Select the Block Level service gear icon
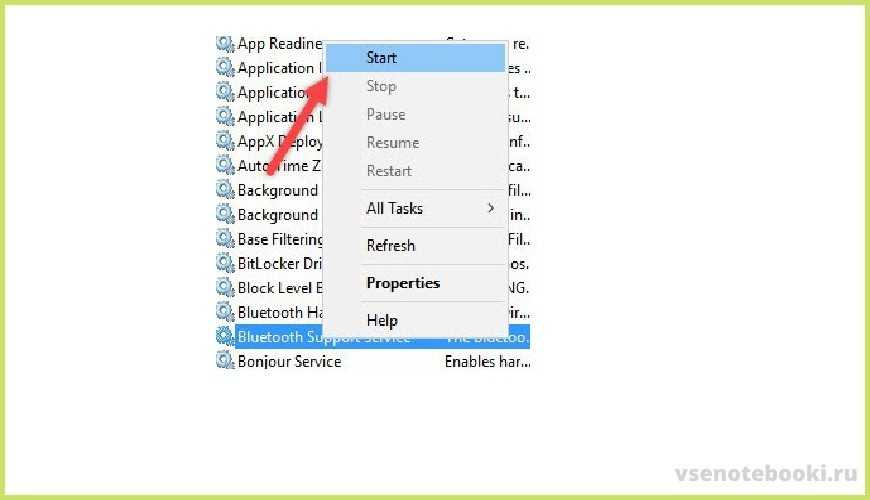Screen dimensions: 870x500 click(x=225, y=288)
